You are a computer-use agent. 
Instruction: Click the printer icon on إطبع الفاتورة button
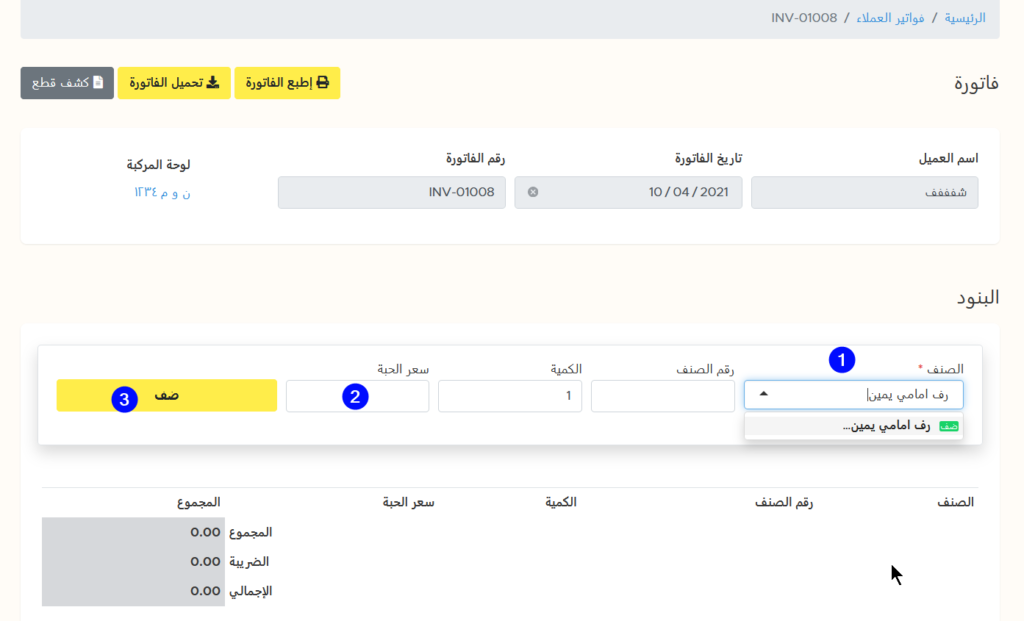(322, 83)
